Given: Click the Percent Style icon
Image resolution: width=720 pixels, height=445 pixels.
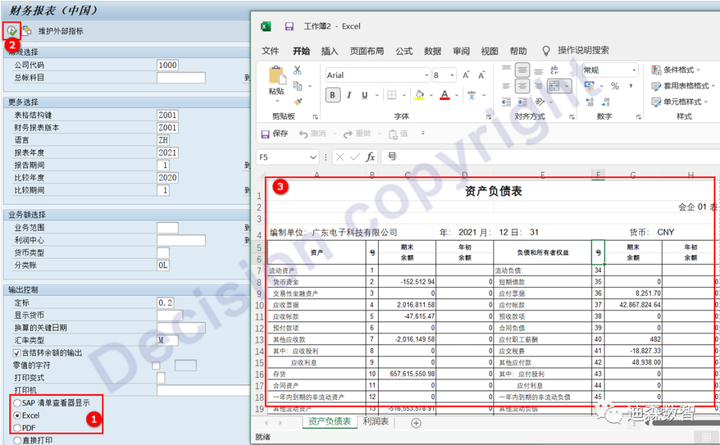Looking at the screenshot, I should coord(615,86).
